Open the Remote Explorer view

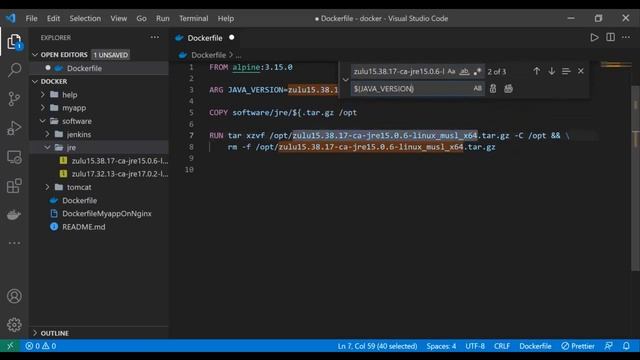(14, 157)
